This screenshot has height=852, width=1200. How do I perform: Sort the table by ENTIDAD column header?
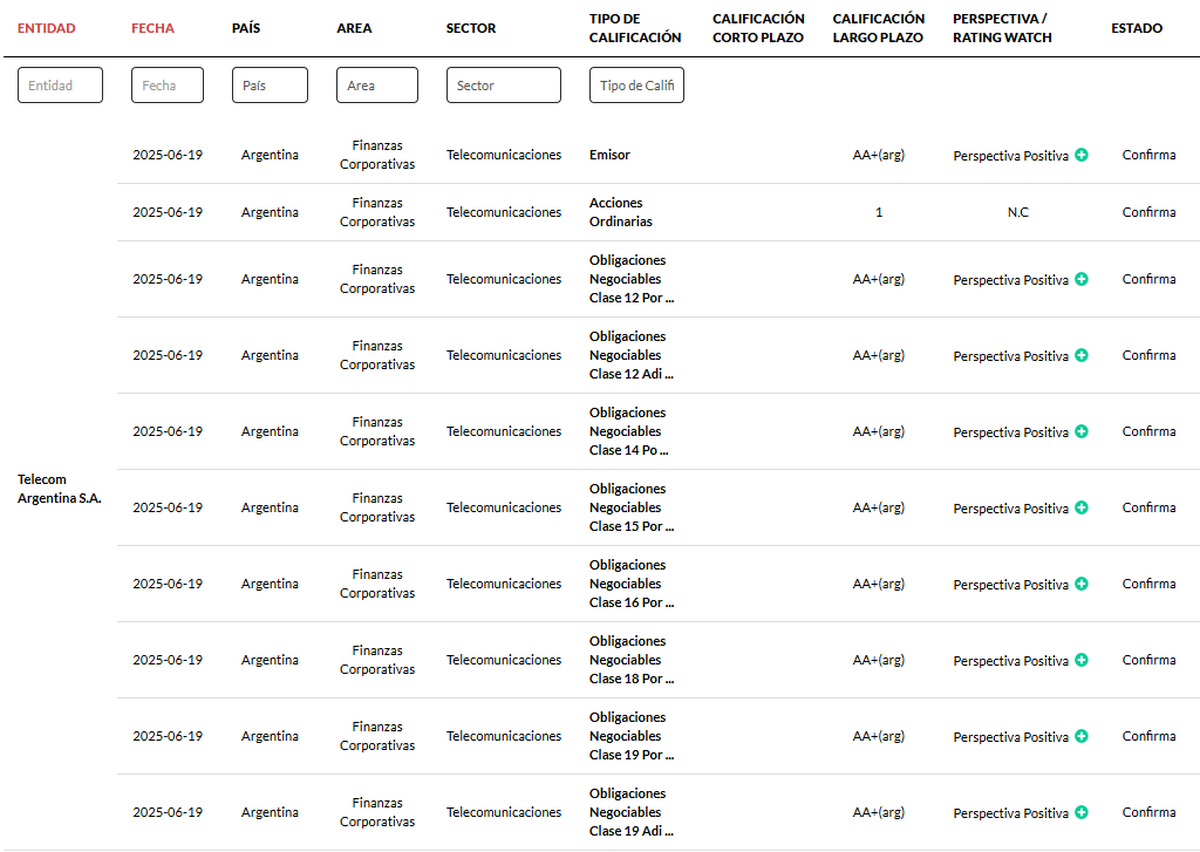(x=46, y=28)
